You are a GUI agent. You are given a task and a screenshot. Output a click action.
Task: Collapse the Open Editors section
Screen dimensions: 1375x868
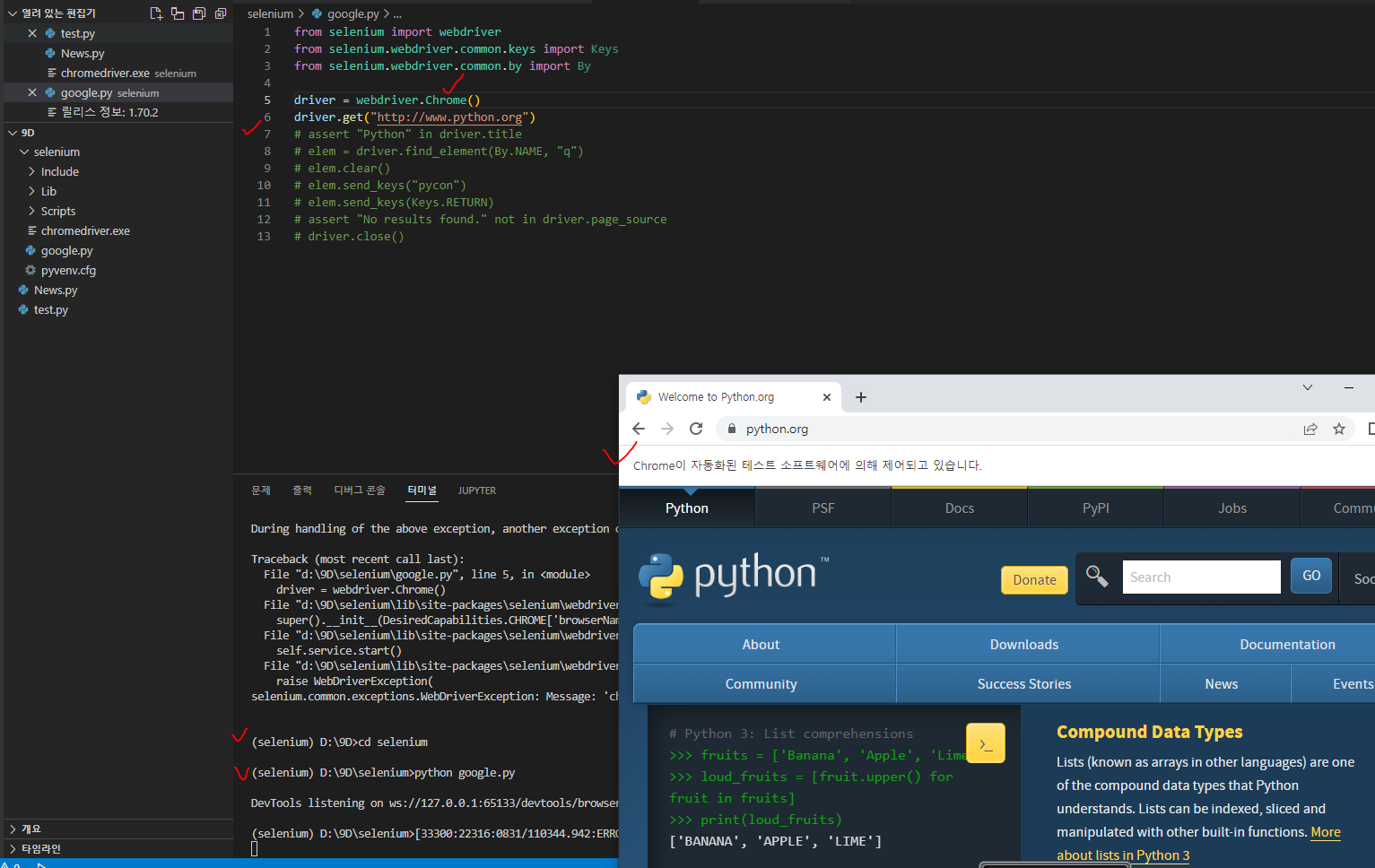click(x=13, y=13)
